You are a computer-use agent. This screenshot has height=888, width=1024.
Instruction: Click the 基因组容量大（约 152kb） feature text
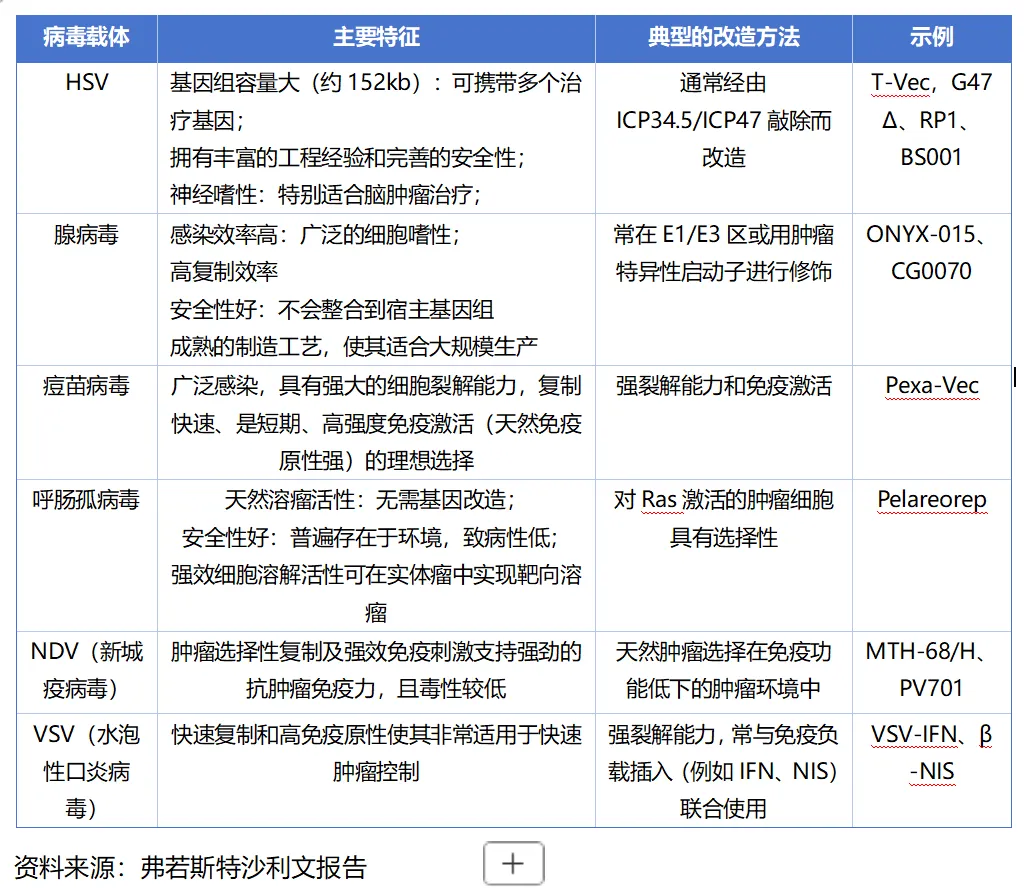(x=295, y=83)
